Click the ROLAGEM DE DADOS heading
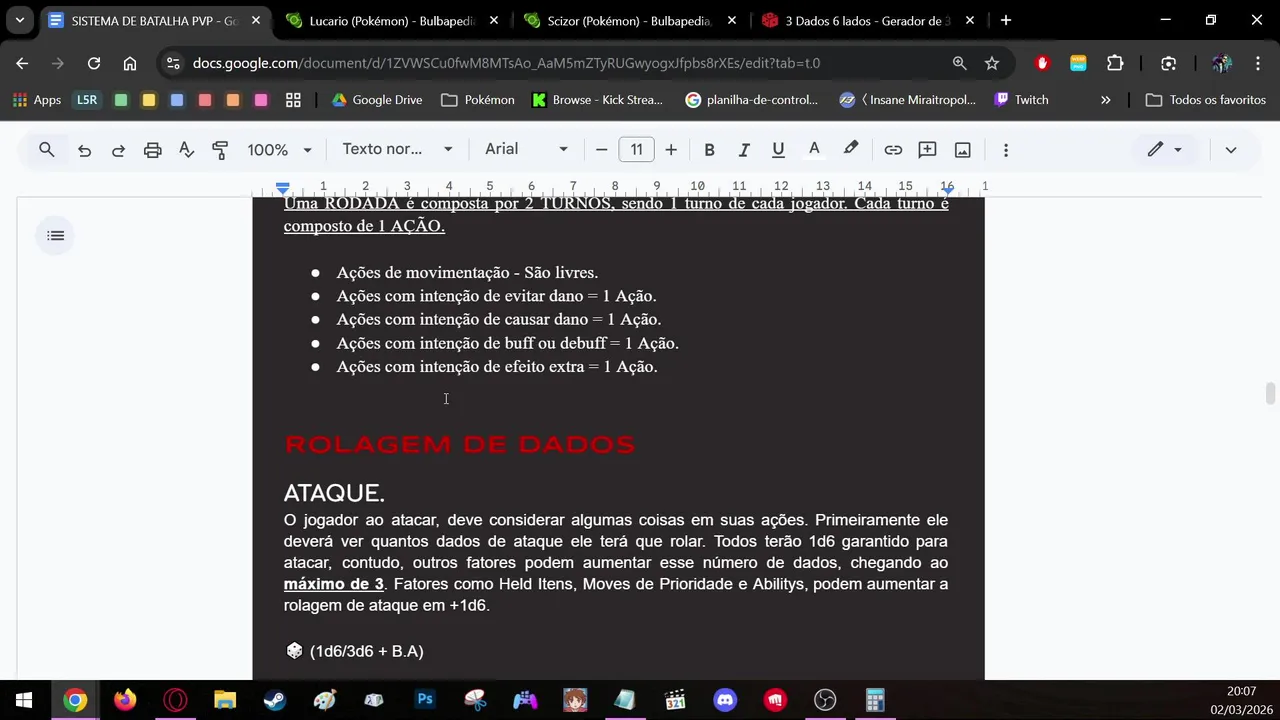This screenshot has width=1280, height=720. [x=460, y=445]
